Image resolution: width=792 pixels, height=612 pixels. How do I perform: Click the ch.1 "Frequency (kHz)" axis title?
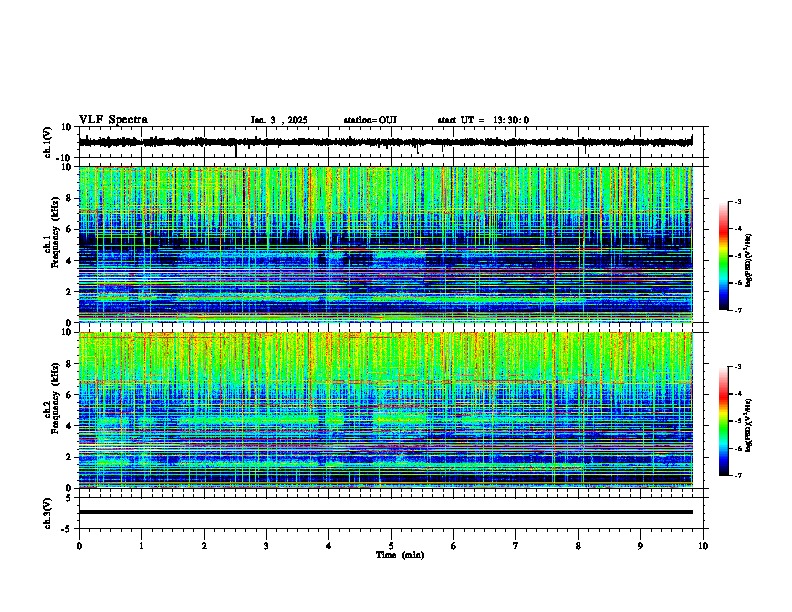click(x=55, y=232)
